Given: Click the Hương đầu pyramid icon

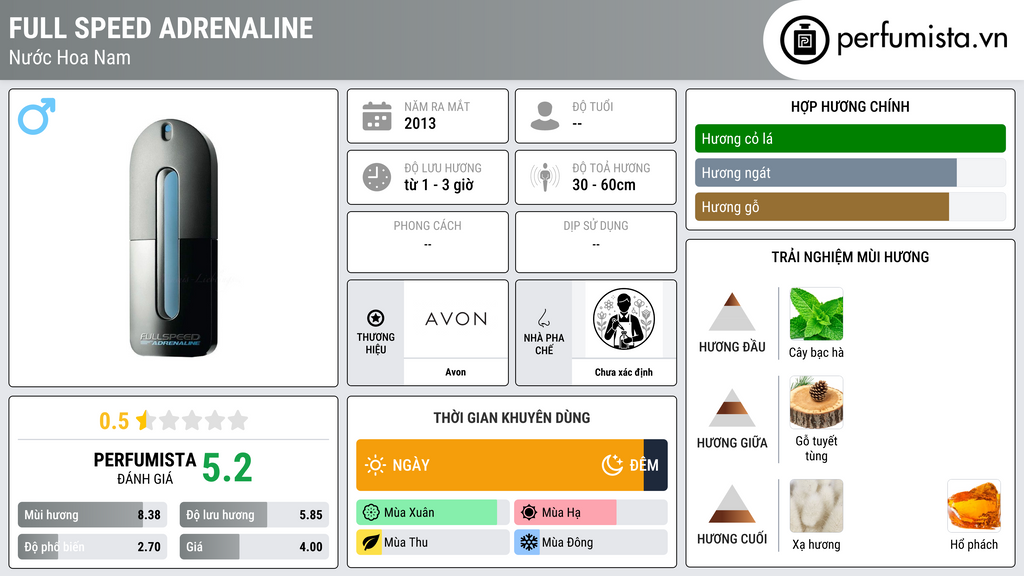Looking at the screenshot, I should point(732,312).
